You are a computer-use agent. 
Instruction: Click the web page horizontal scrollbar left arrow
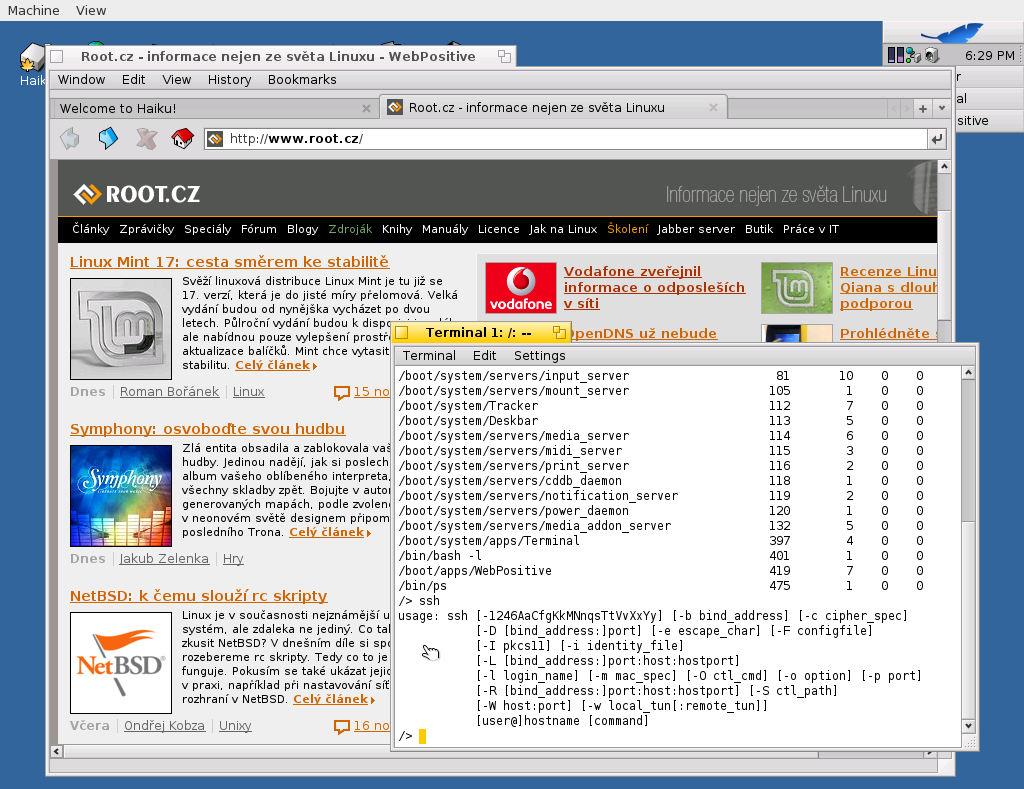(x=57, y=751)
